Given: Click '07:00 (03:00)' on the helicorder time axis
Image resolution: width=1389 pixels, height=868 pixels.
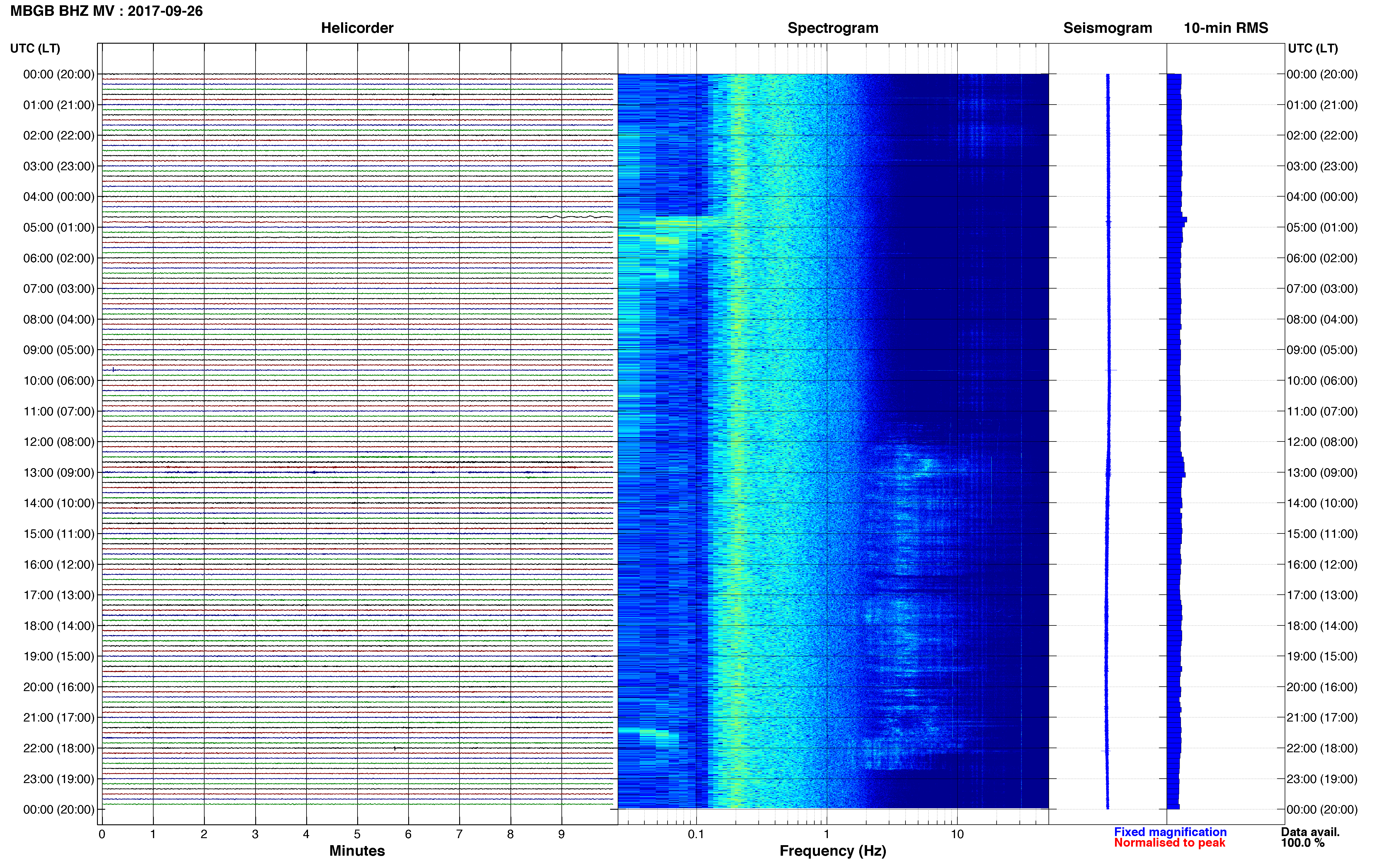Looking at the screenshot, I should tap(59, 289).
